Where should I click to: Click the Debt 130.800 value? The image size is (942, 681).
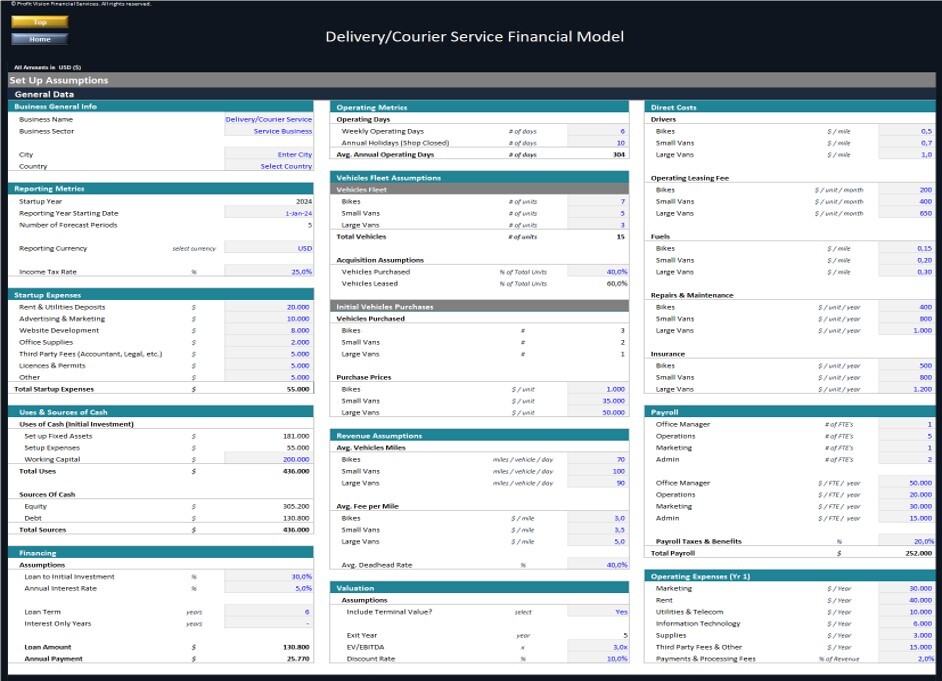pyautogui.click(x=296, y=518)
